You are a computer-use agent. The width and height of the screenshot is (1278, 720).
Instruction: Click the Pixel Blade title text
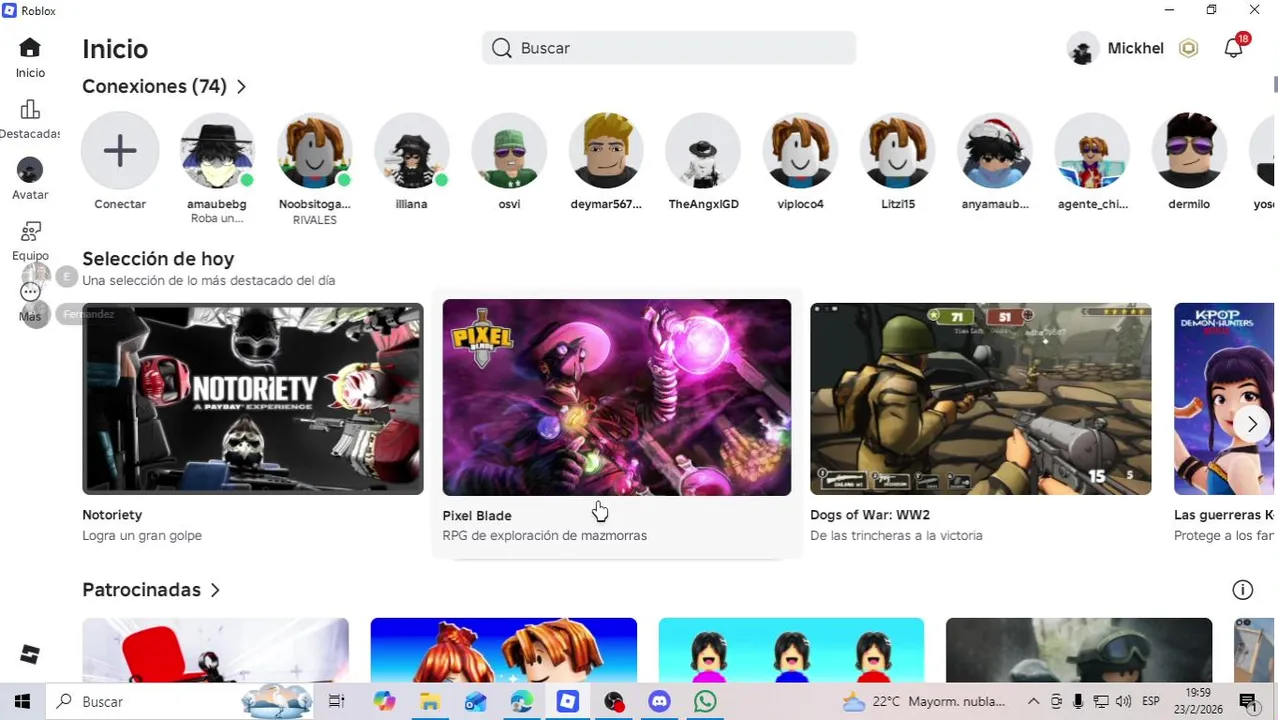(x=477, y=516)
